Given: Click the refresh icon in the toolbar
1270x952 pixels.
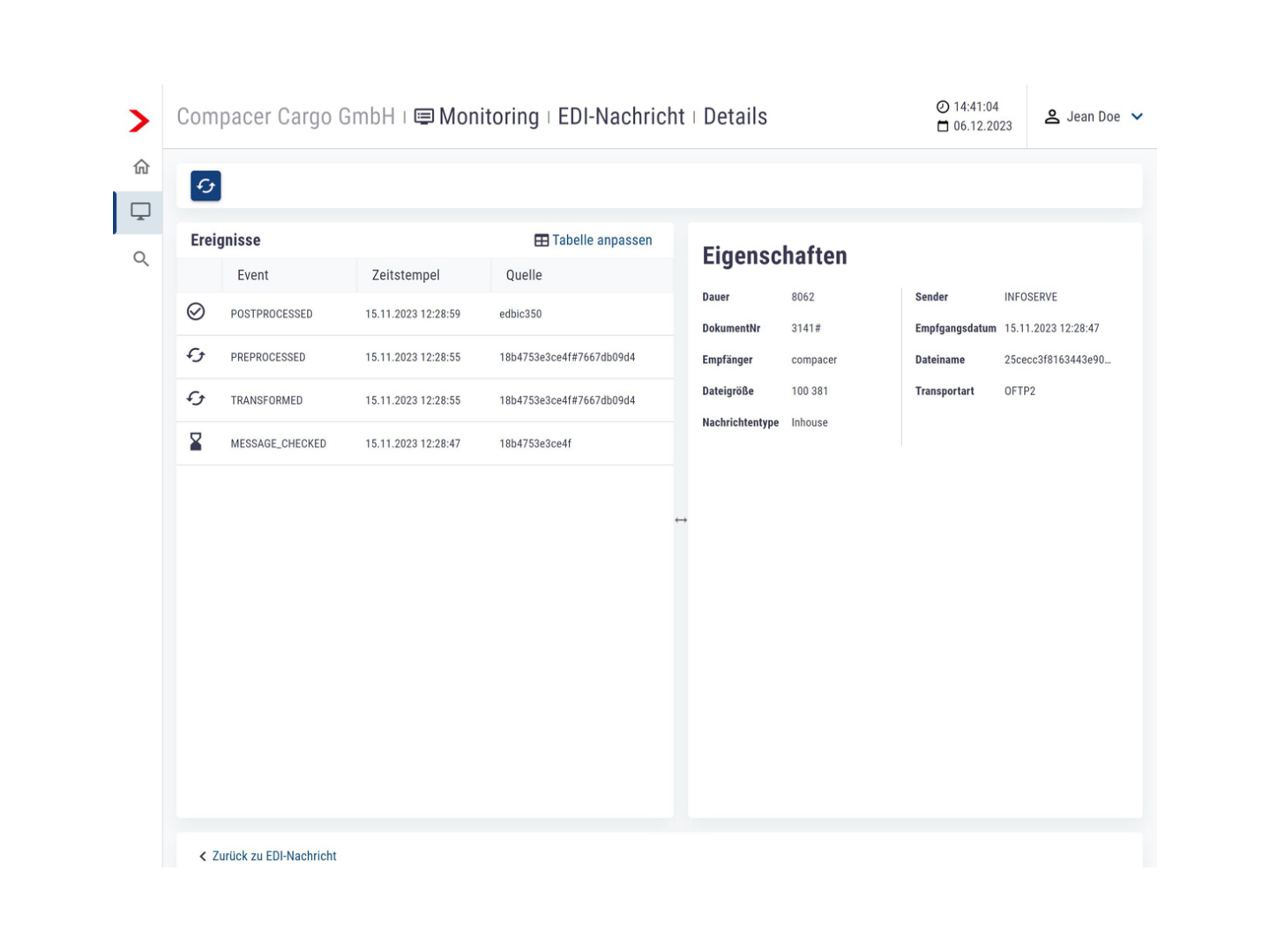Looking at the screenshot, I should tap(205, 186).
